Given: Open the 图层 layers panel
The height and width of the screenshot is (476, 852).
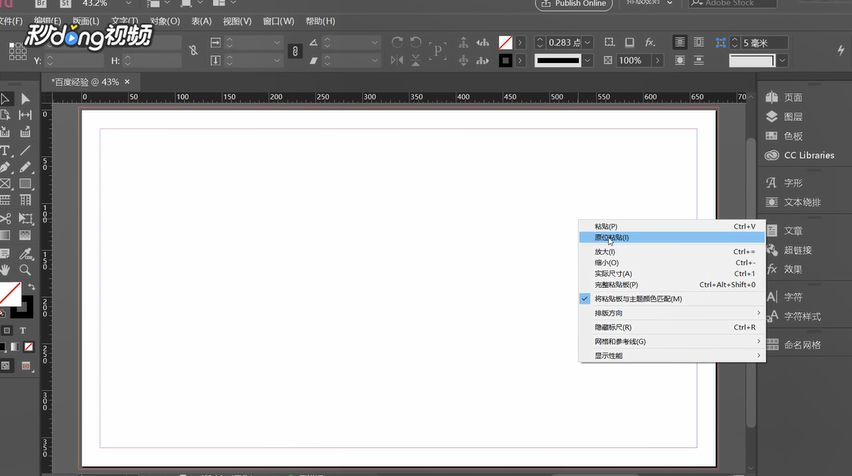Looking at the screenshot, I should (x=786, y=117).
